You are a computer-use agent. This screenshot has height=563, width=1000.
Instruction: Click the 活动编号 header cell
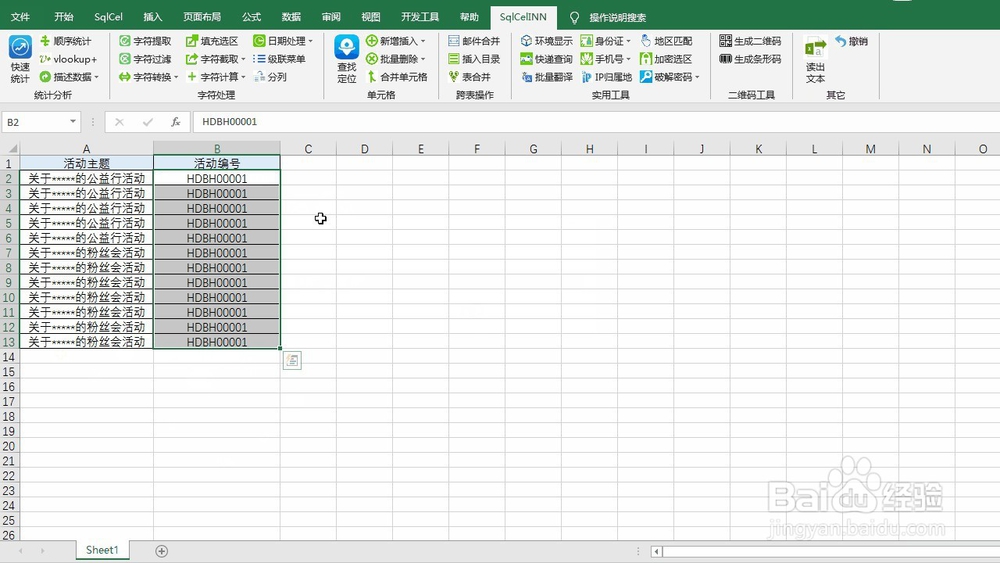tap(217, 163)
